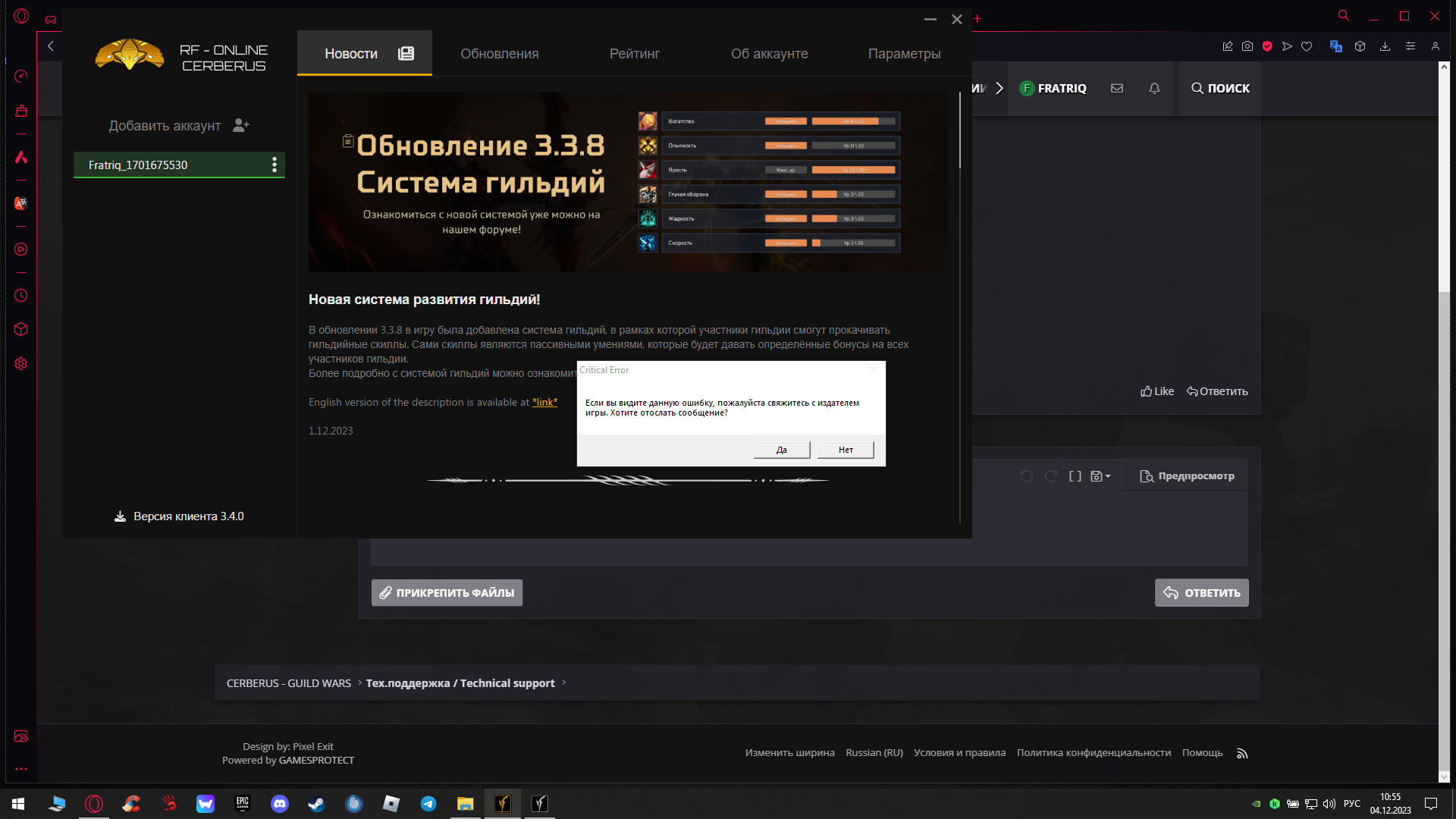This screenshot has height=819, width=1456.
Task: Open the English description *link*
Action: [544, 402]
